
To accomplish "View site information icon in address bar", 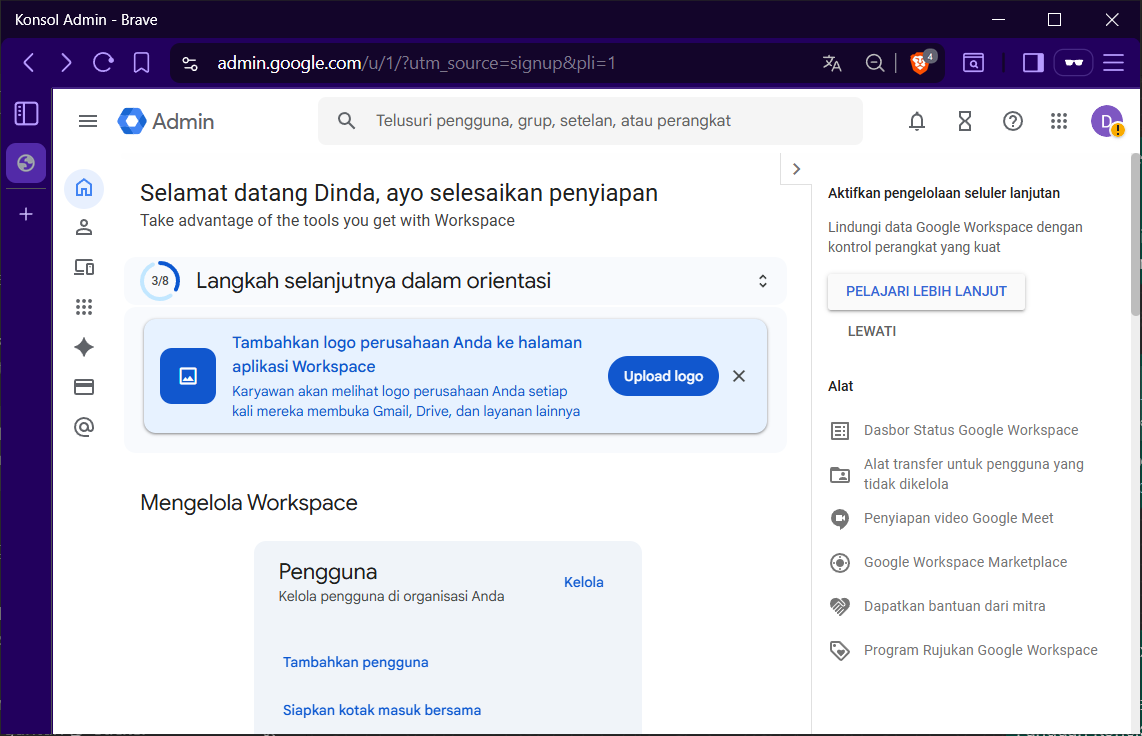I will [x=190, y=63].
